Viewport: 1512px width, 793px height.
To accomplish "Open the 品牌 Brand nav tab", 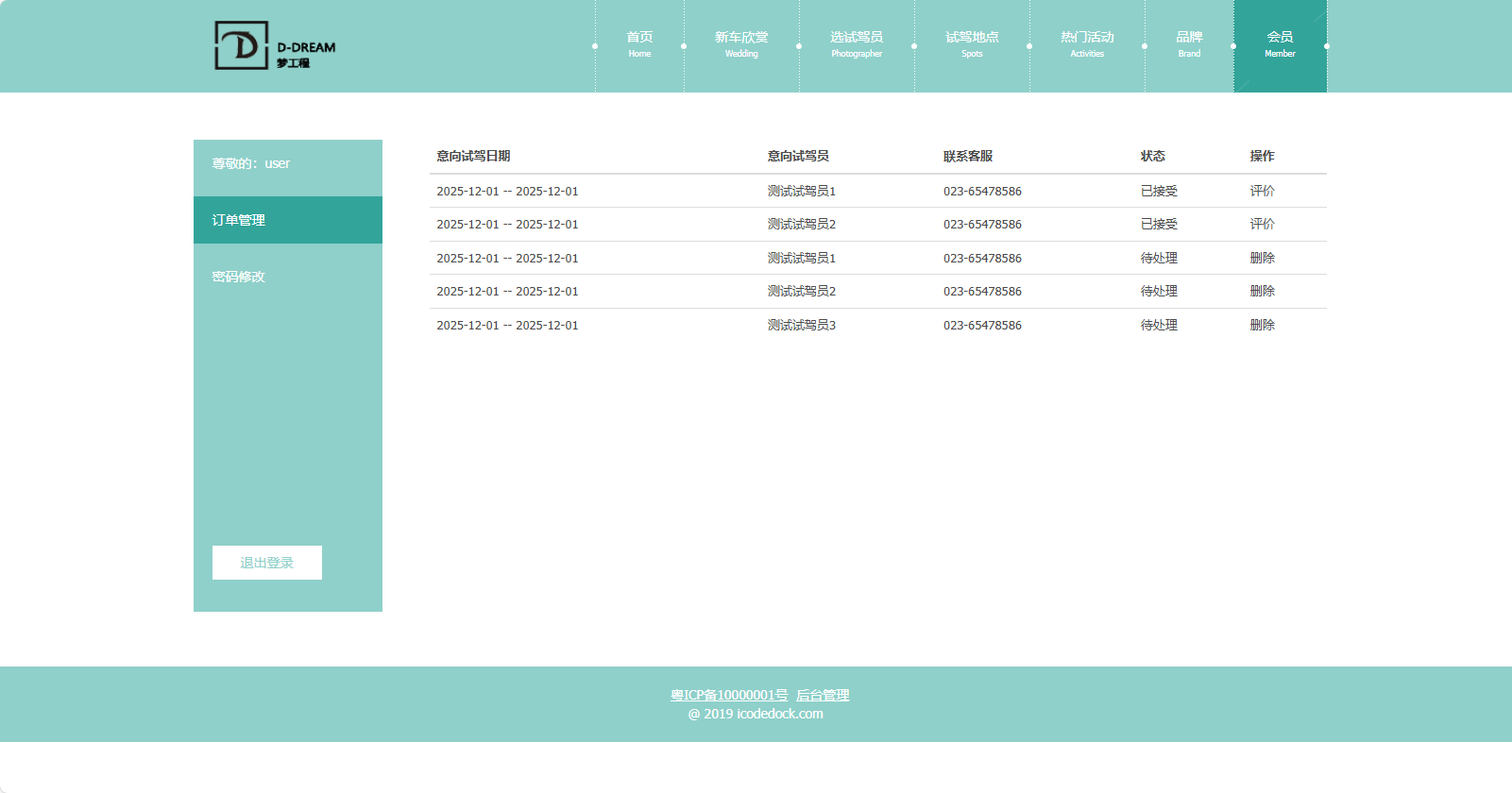I will [x=1189, y=45].
